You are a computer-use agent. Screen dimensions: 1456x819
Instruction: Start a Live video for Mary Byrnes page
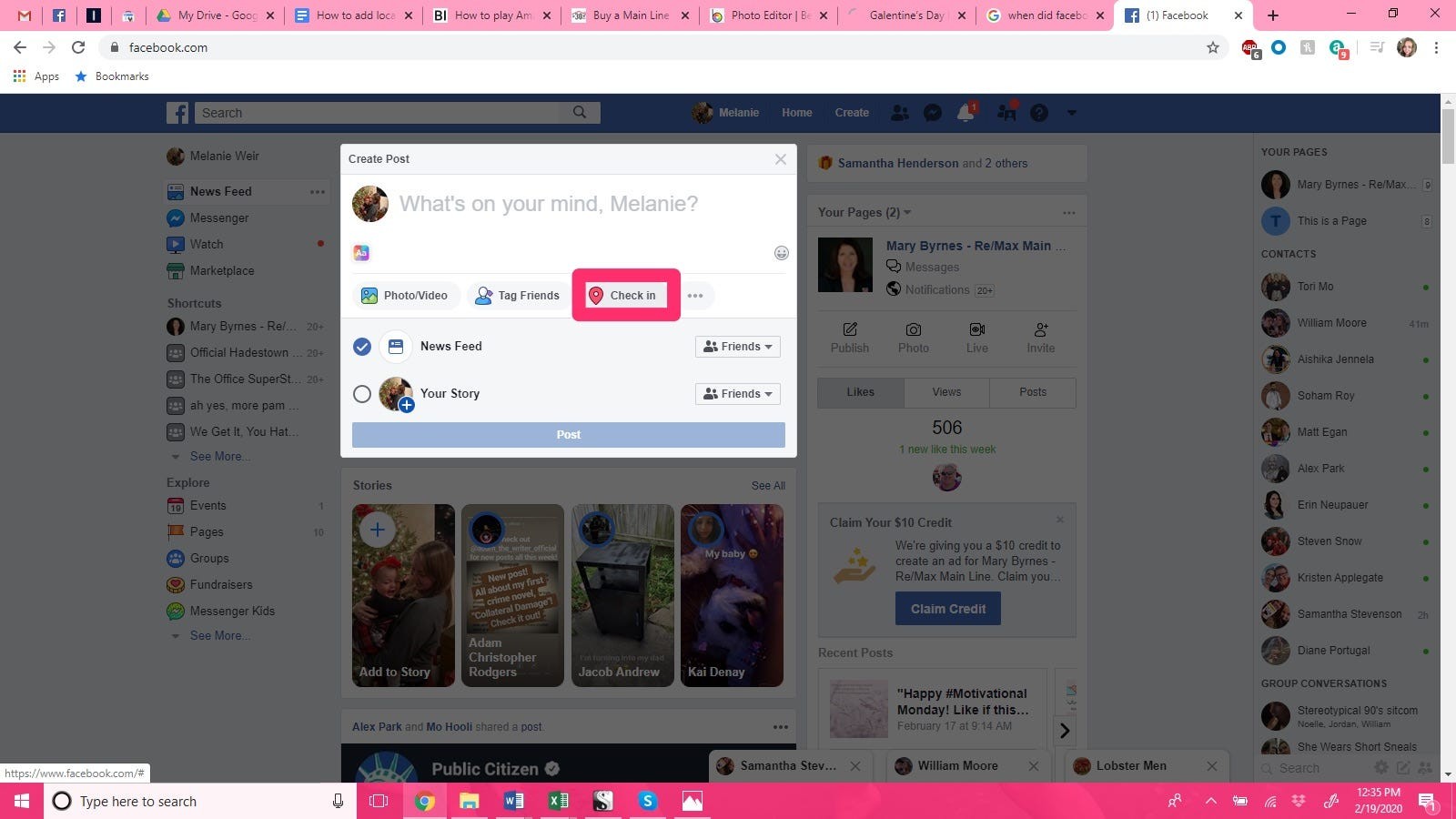[x=976, y=337]
